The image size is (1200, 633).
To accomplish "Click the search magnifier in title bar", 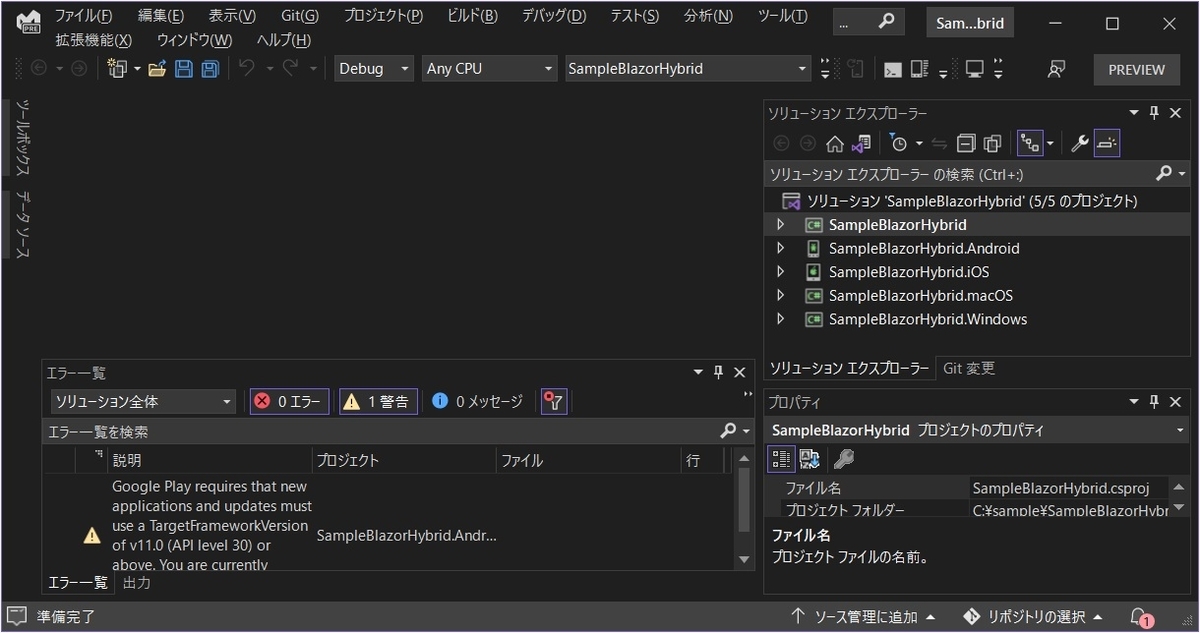I will (886, 22).
